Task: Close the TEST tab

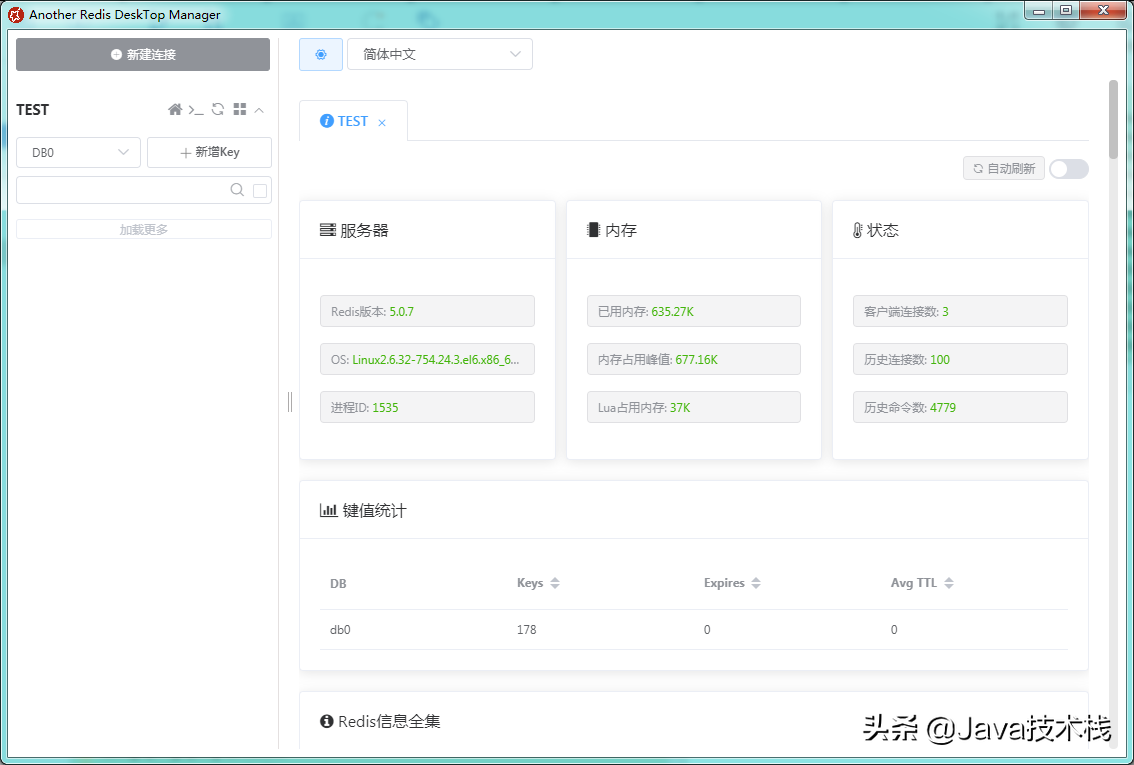Action: 382,123
